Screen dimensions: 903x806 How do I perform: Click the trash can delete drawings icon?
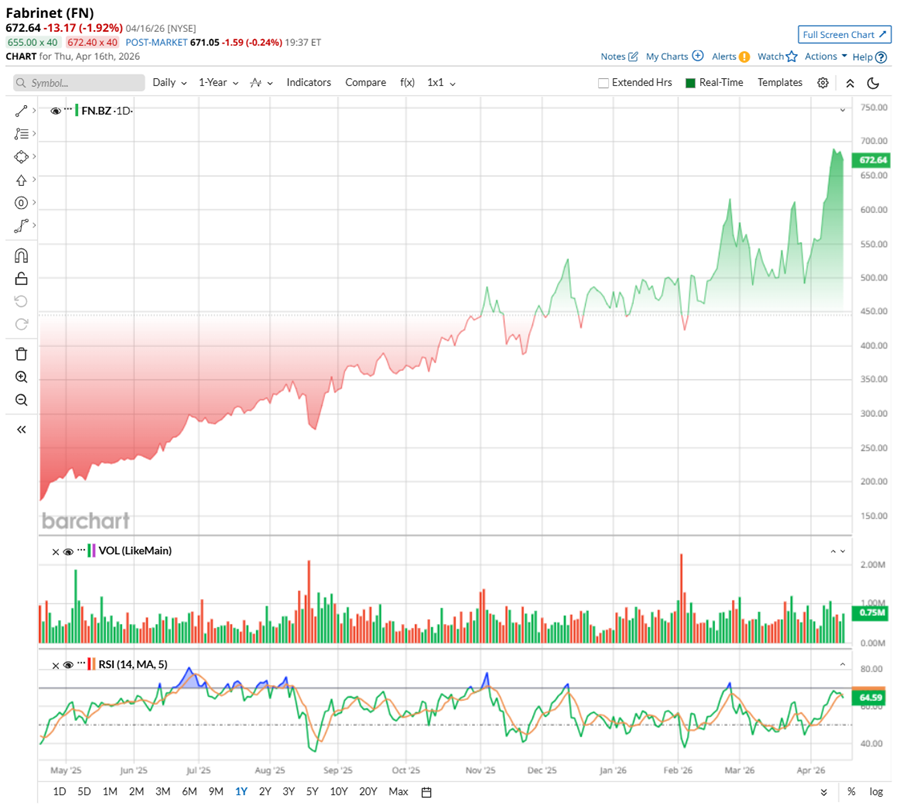pos(21,354)
